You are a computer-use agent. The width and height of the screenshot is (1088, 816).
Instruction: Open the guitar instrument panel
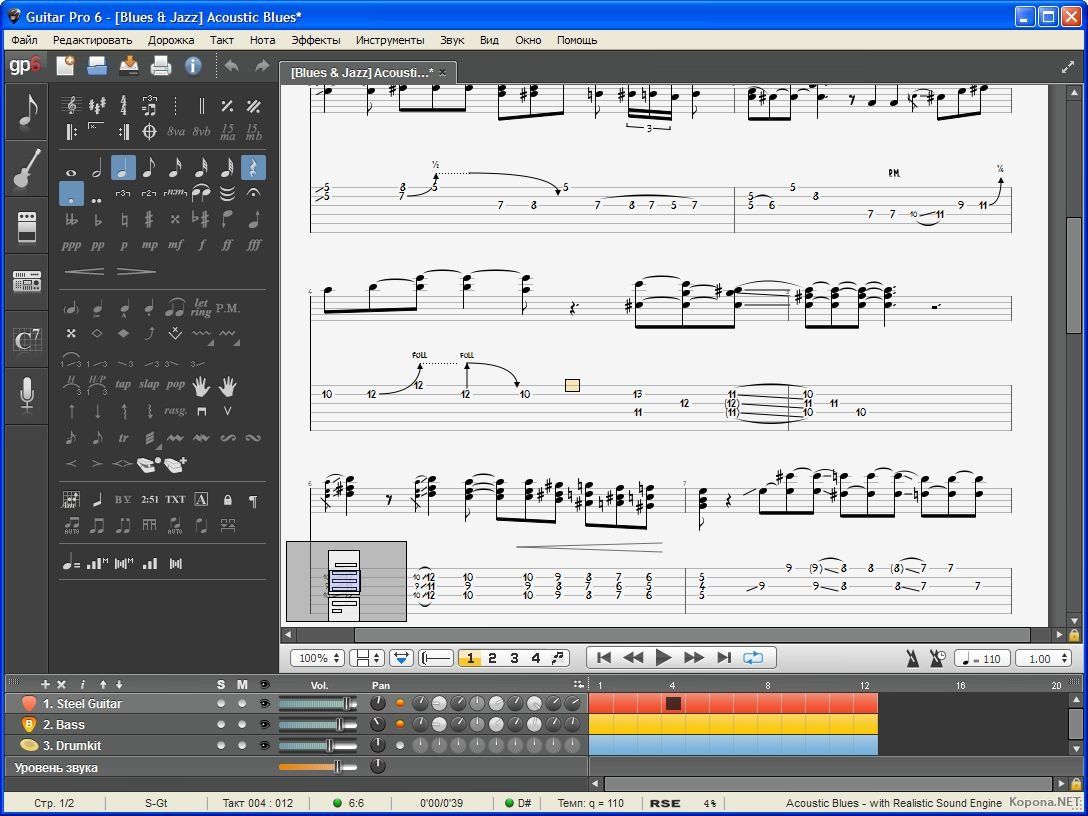coord(26,168)
